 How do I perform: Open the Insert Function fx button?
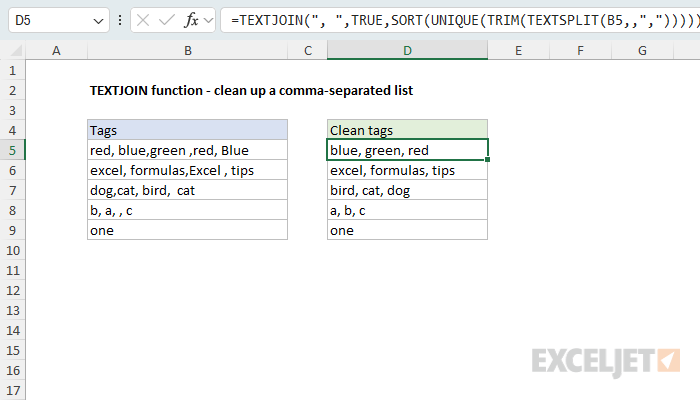pyautogui.click(x=191, y=20)
